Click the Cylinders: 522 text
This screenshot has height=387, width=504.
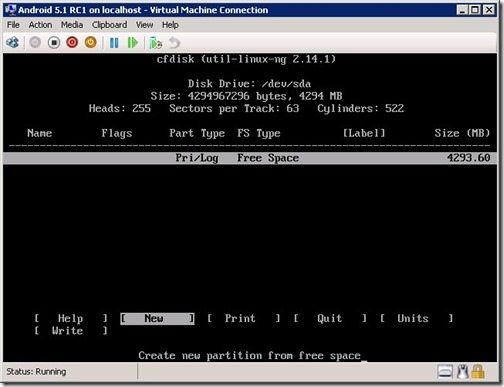(361, 108)
